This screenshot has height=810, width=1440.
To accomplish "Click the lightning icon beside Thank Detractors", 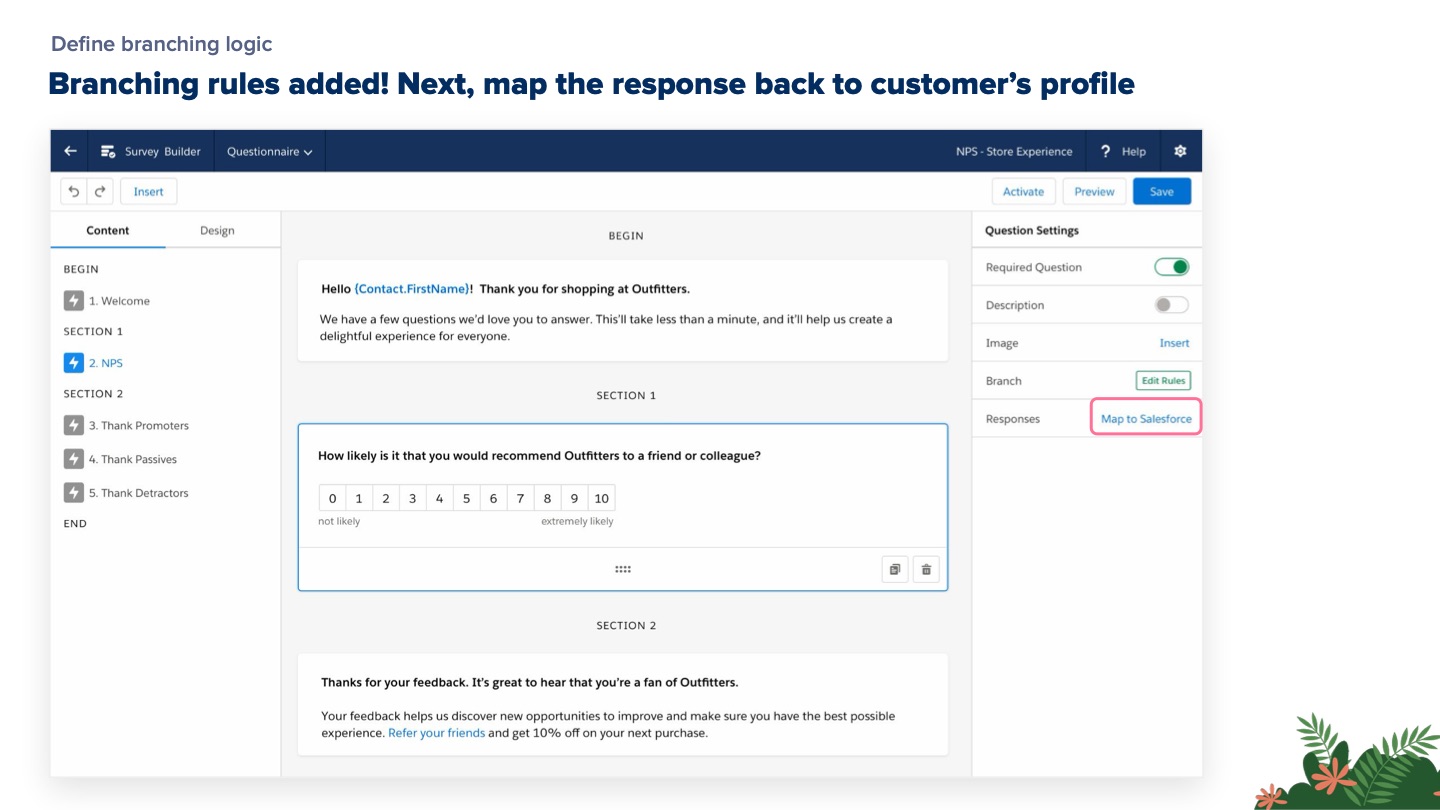I will (73, 493).
